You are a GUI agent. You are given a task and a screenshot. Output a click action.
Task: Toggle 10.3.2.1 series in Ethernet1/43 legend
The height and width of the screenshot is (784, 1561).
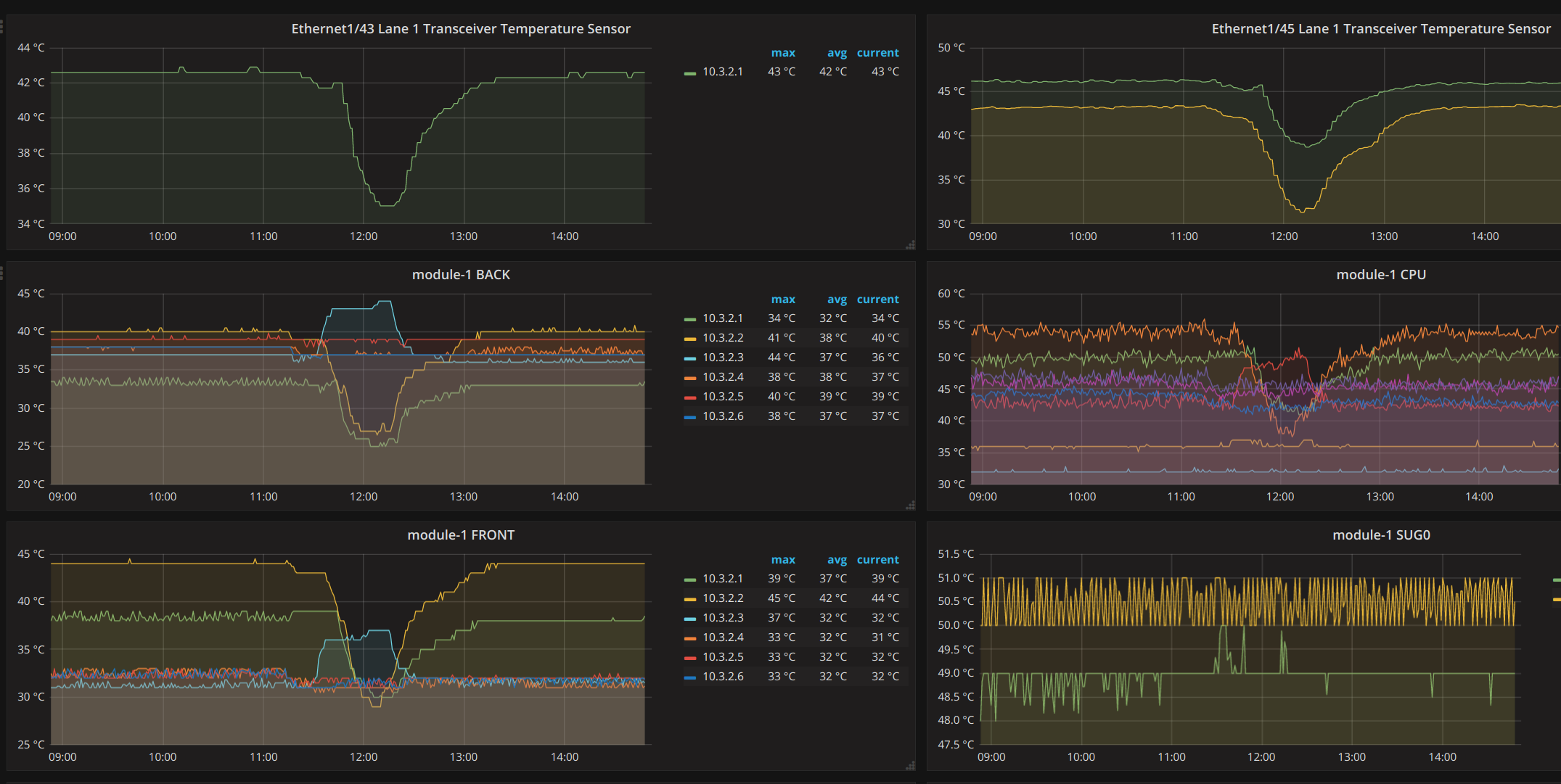point(723,72)
